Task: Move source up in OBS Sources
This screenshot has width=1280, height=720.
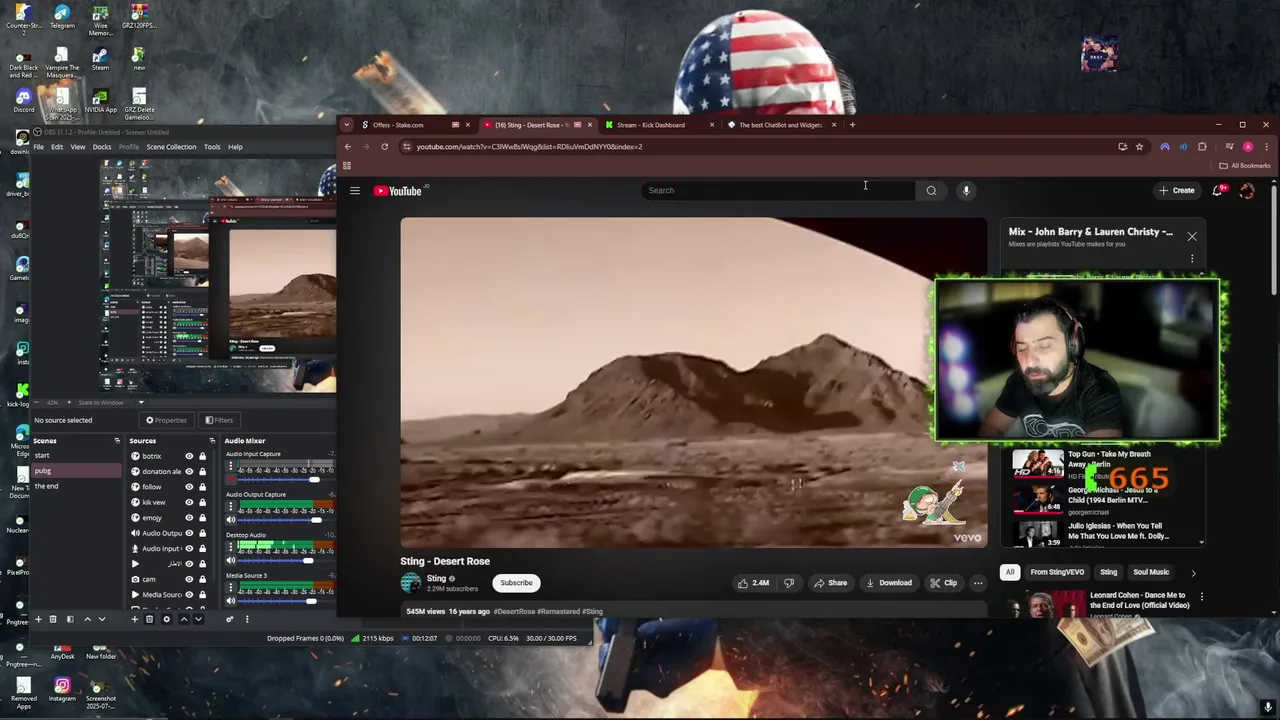Action: (x=184, y=619)
